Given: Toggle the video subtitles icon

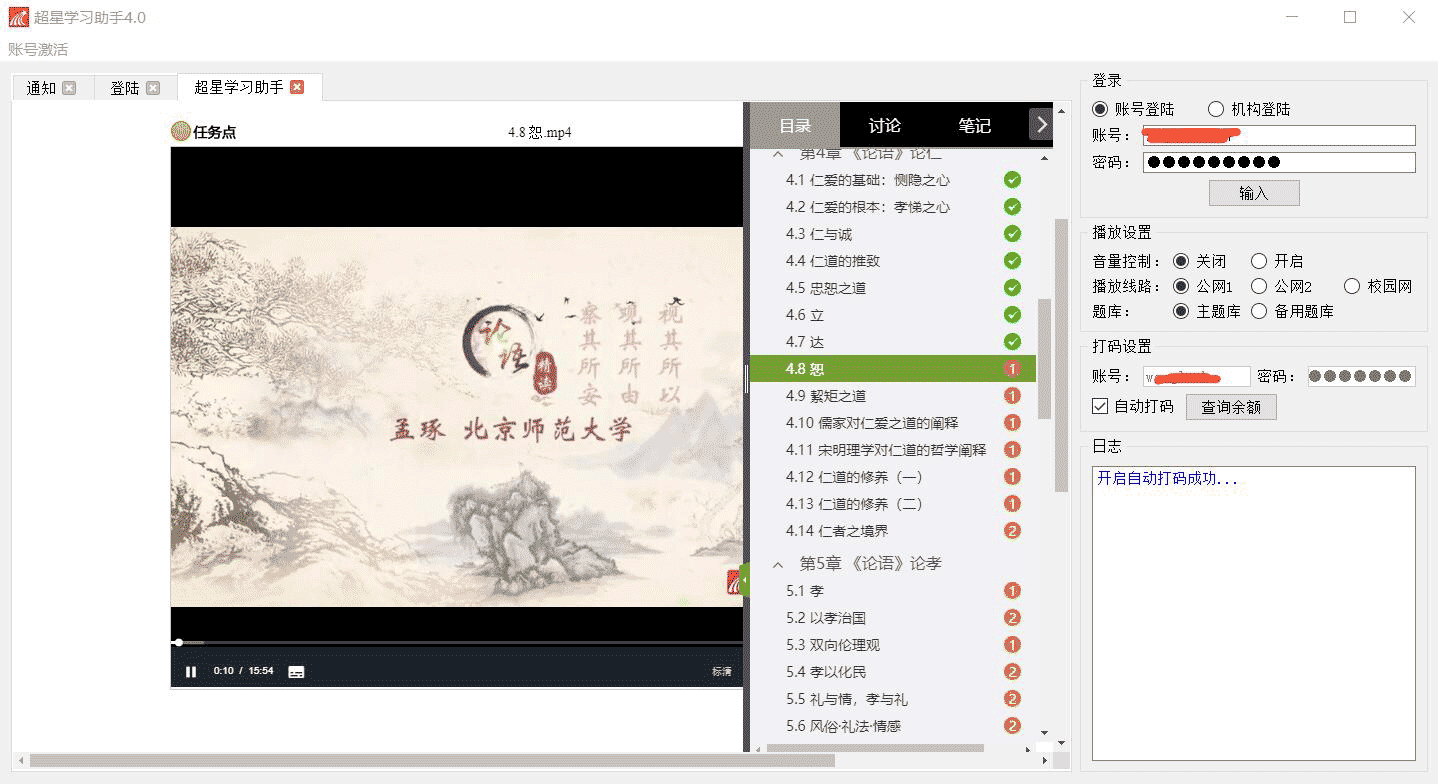Looking at the screenshot, I should coord(296,671).
